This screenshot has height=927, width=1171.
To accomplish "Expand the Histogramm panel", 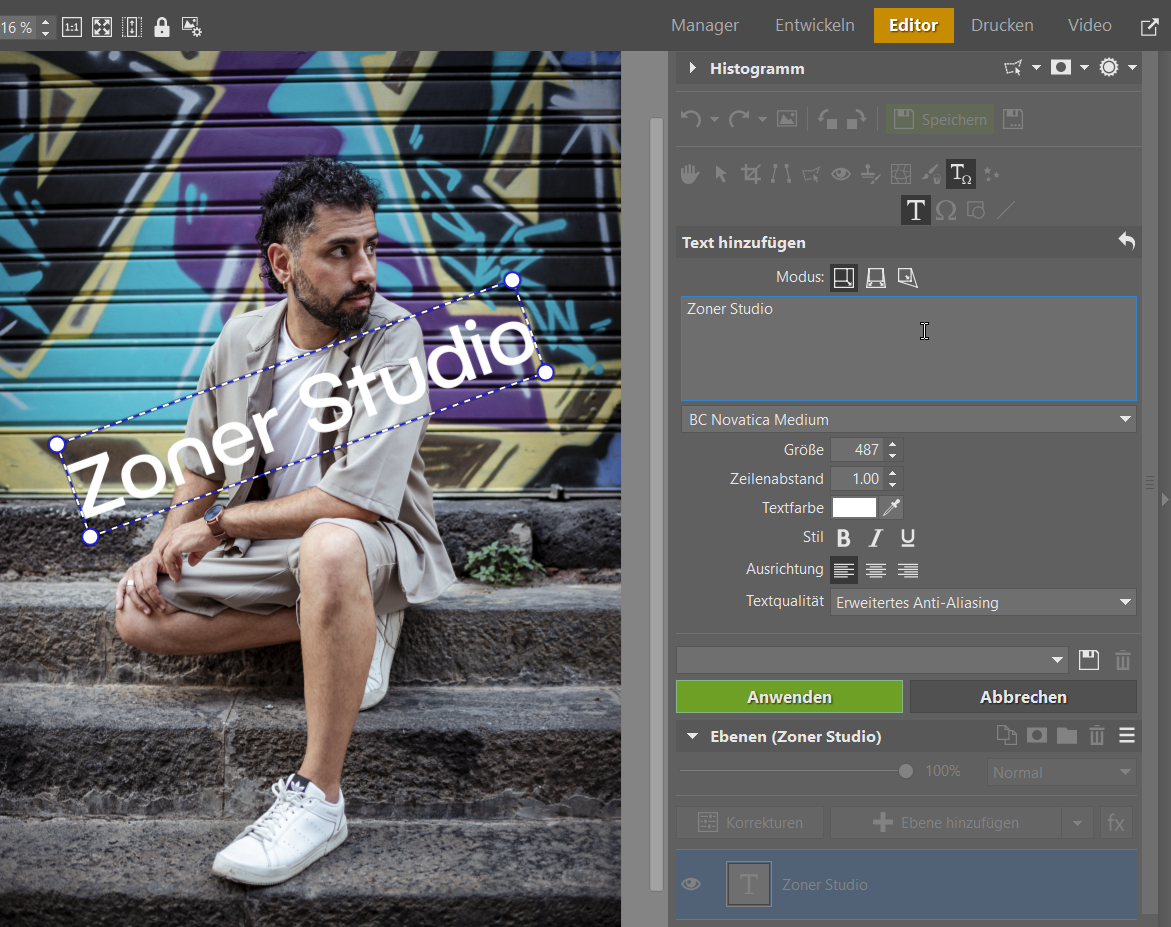I will 692,68.
